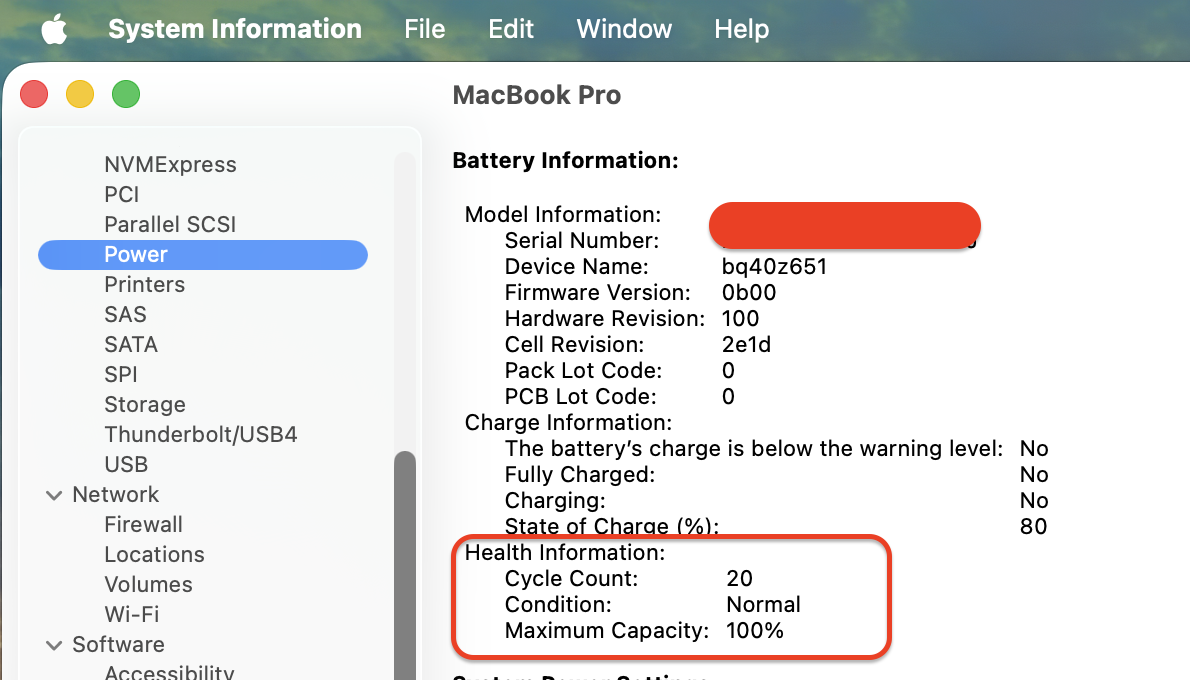Click the battery warning level line
This screenshot has height=680, width=1190.
pos(754,449)
